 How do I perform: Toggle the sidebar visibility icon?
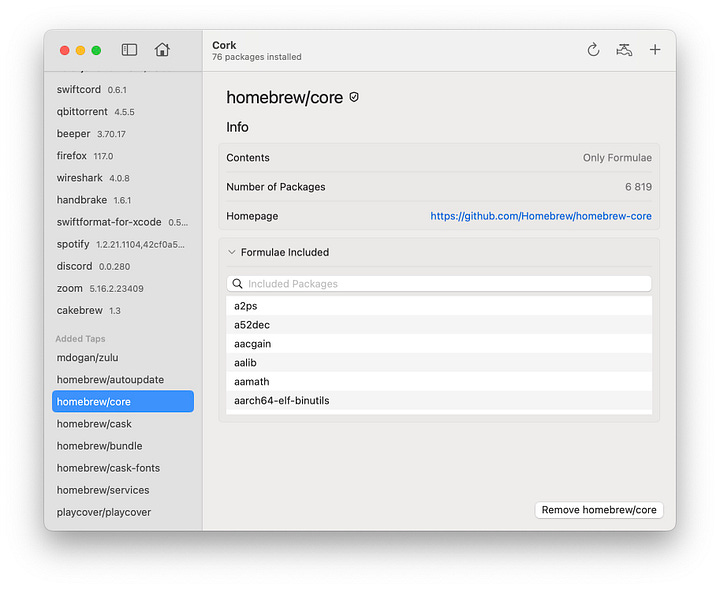pos(129,50)
